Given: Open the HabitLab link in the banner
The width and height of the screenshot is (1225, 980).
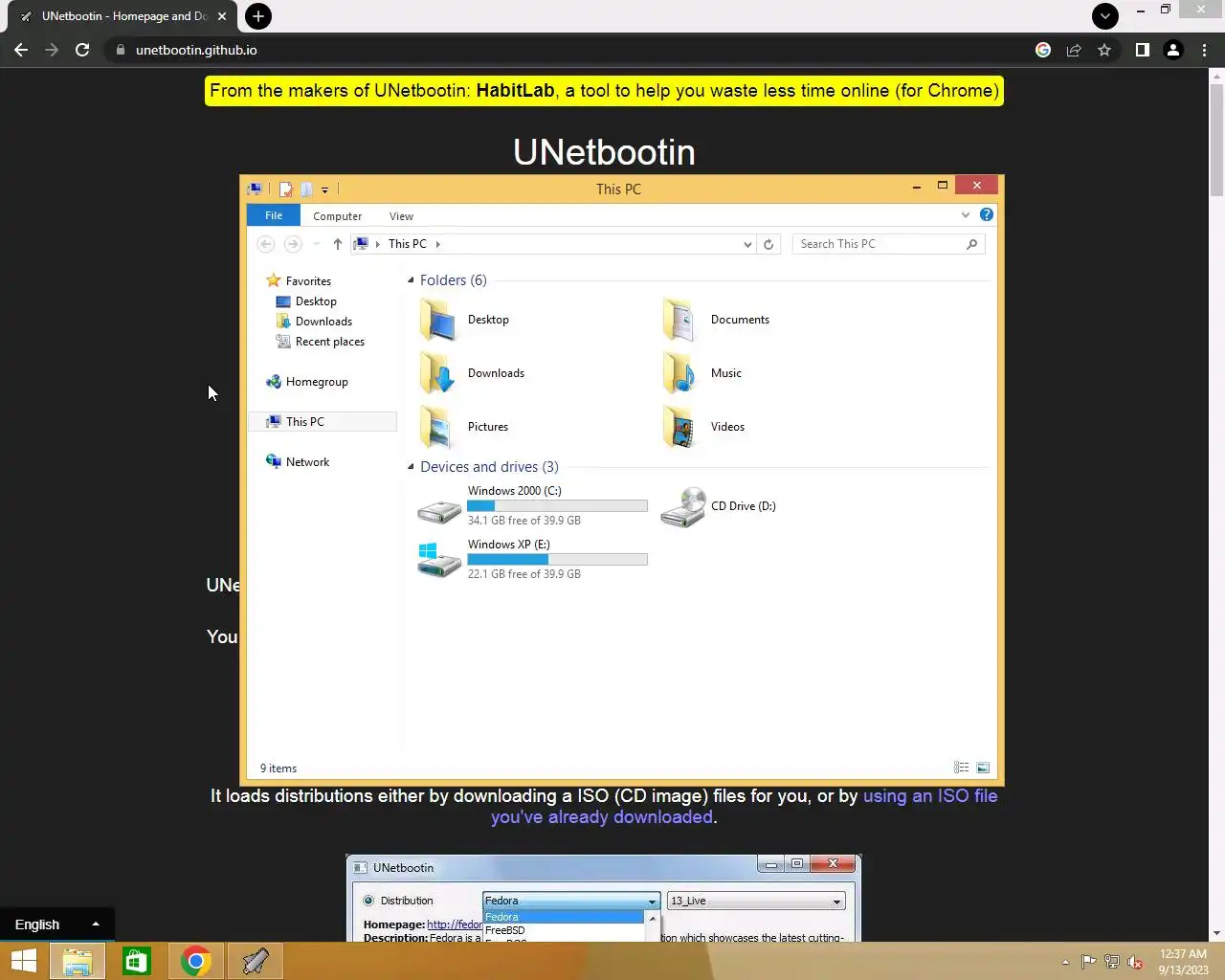Looking at the screenshot, I should (515, 91).
